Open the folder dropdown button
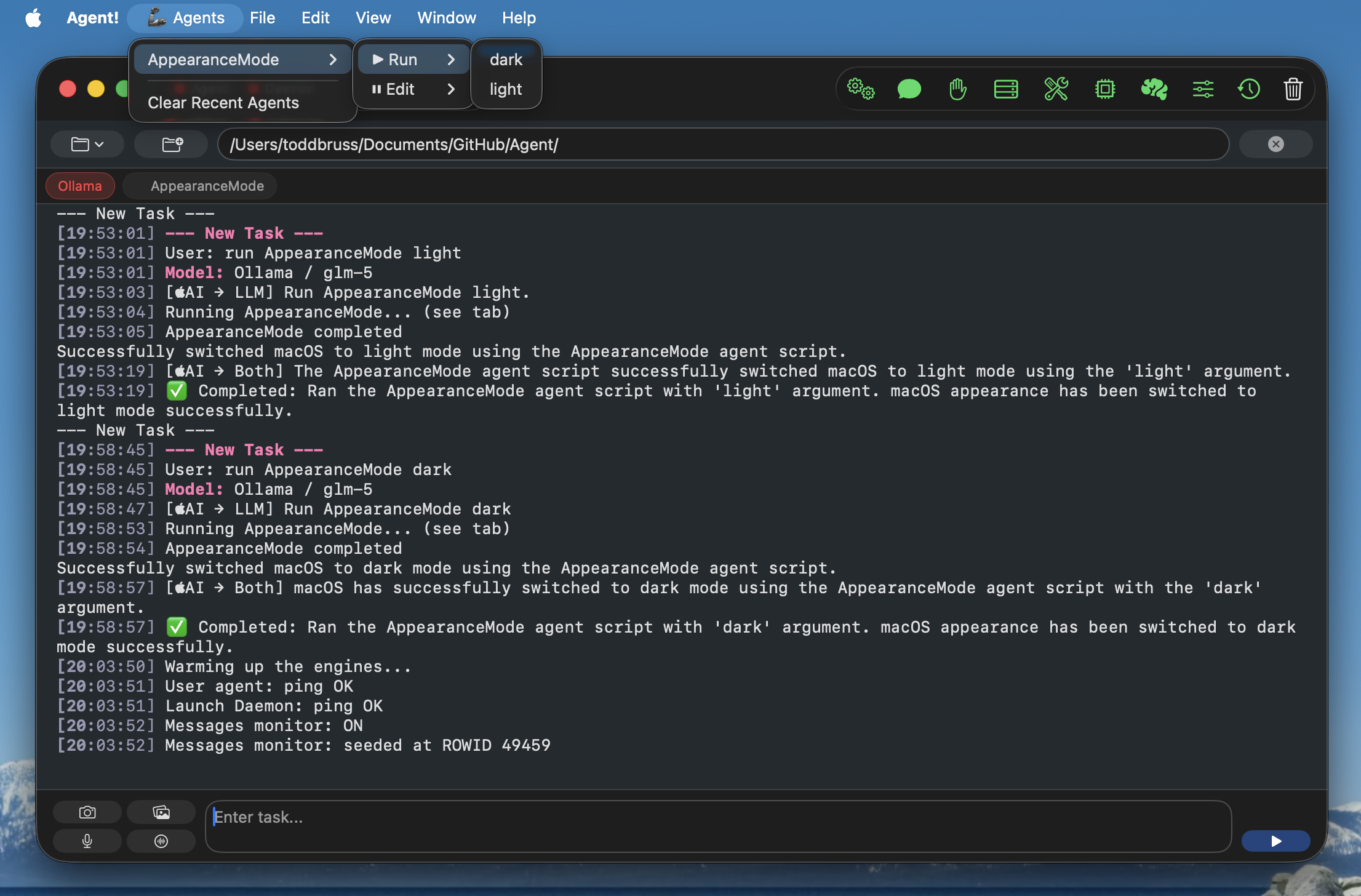Image resolution: width=1361 pixels, height=896 pixels. click(x=87, y=145)
